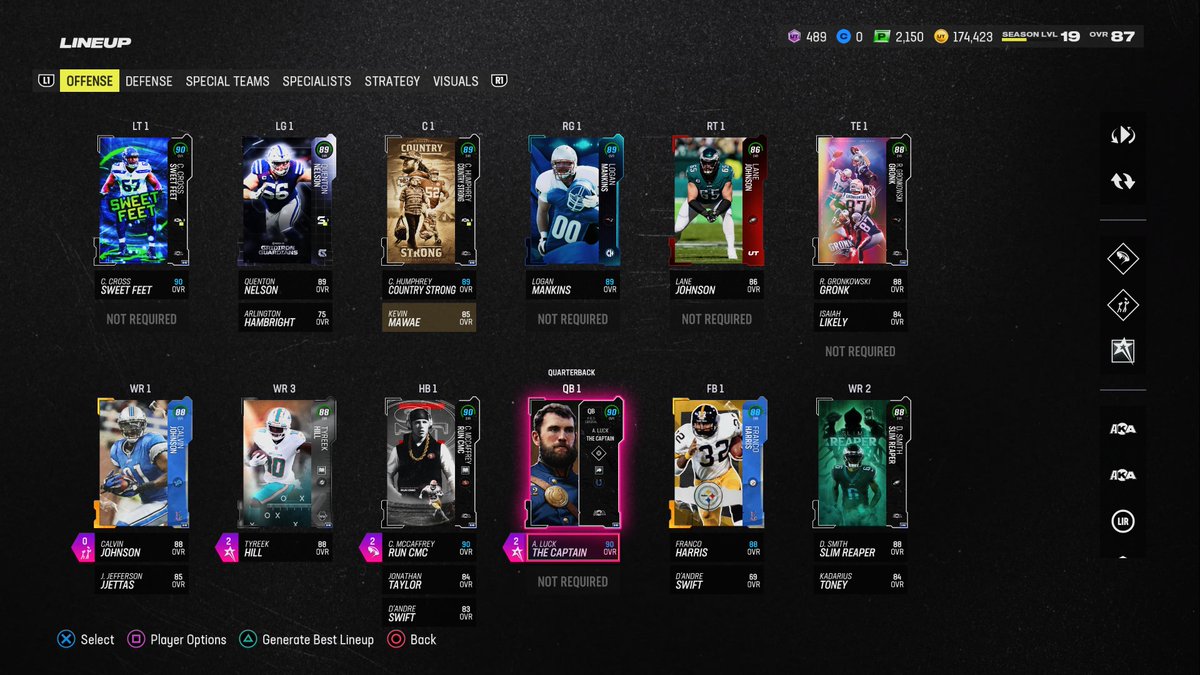The image size is (1200, 675).
Task: Click the purple trophy currency icon showing 489
Action: pyautogui.click(x=795, y=36)
